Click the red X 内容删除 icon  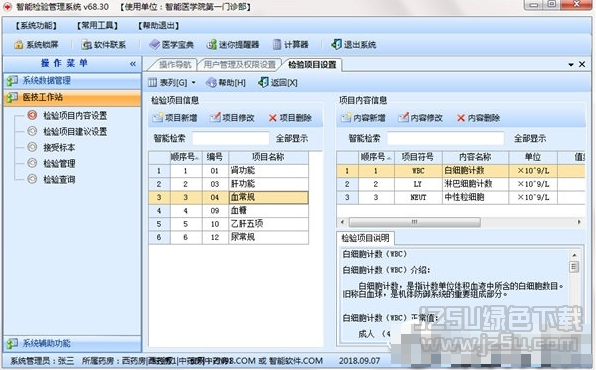pyautogui.click(x=461, y=118)
